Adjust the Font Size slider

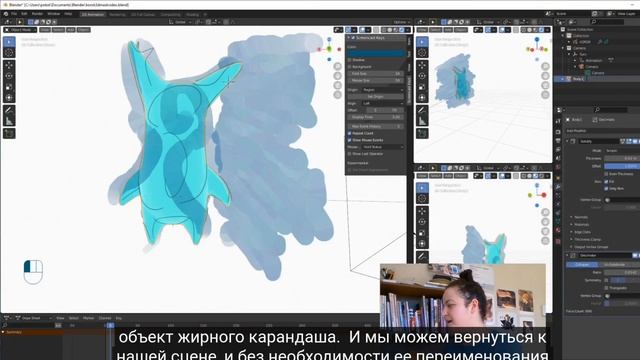(x=376, y=73)
